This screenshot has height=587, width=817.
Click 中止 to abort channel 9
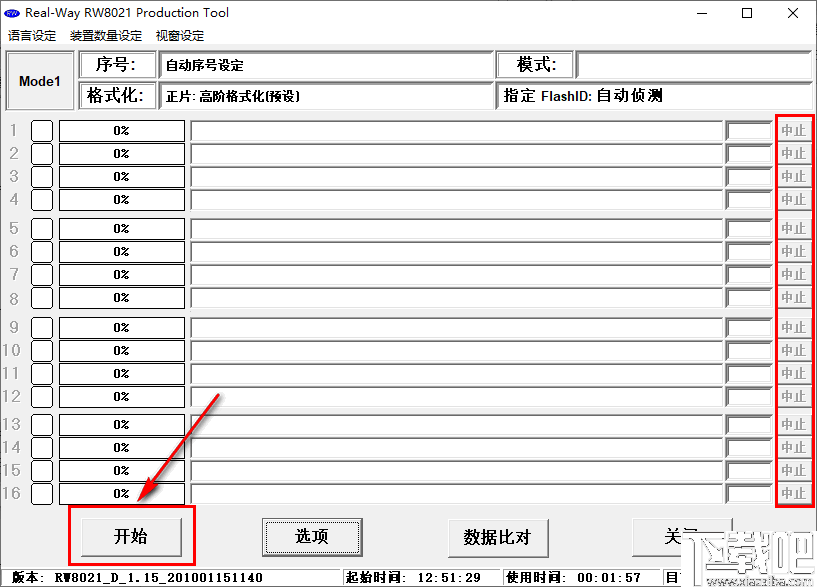tap(793, 327)
